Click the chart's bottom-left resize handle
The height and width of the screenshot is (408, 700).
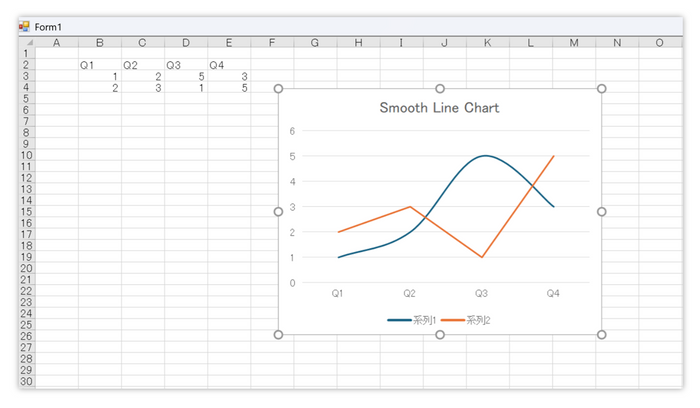[279, 334]
